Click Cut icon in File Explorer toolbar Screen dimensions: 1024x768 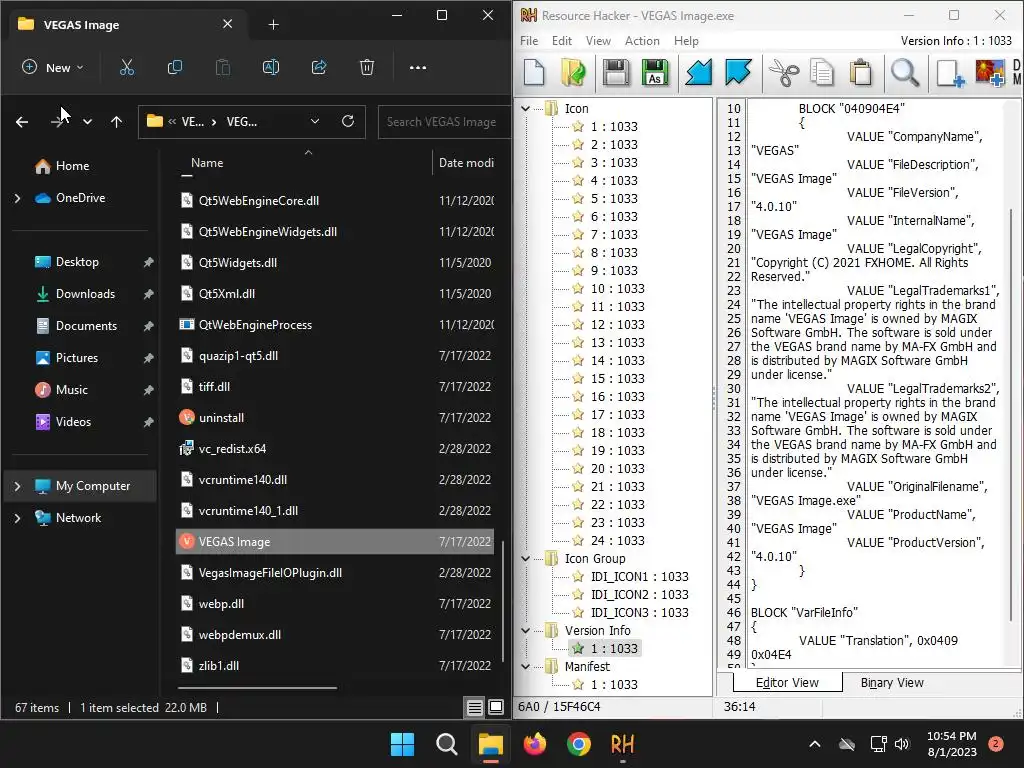coord(127,67)
